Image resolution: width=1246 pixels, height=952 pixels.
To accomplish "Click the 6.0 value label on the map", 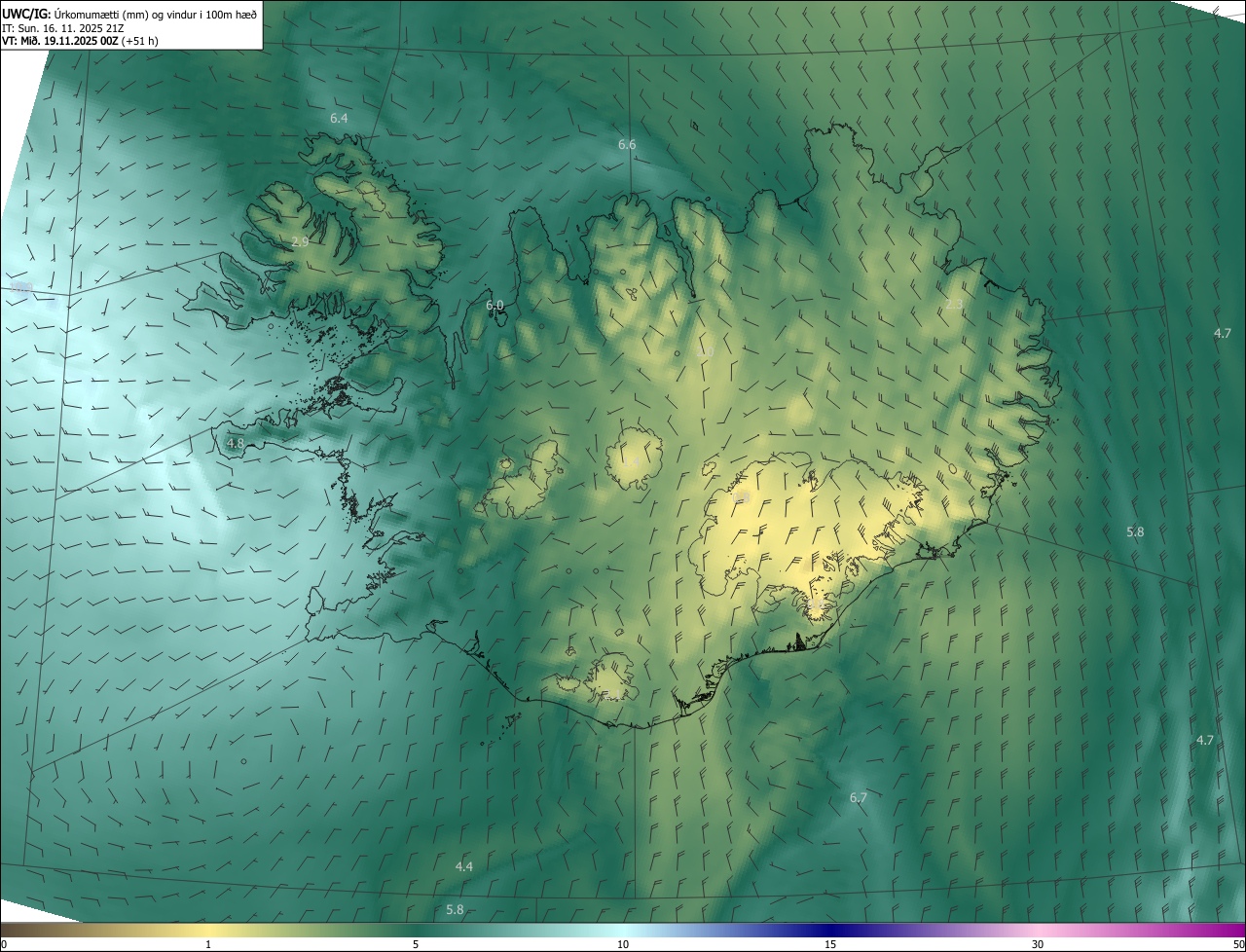I will (495, 306).
